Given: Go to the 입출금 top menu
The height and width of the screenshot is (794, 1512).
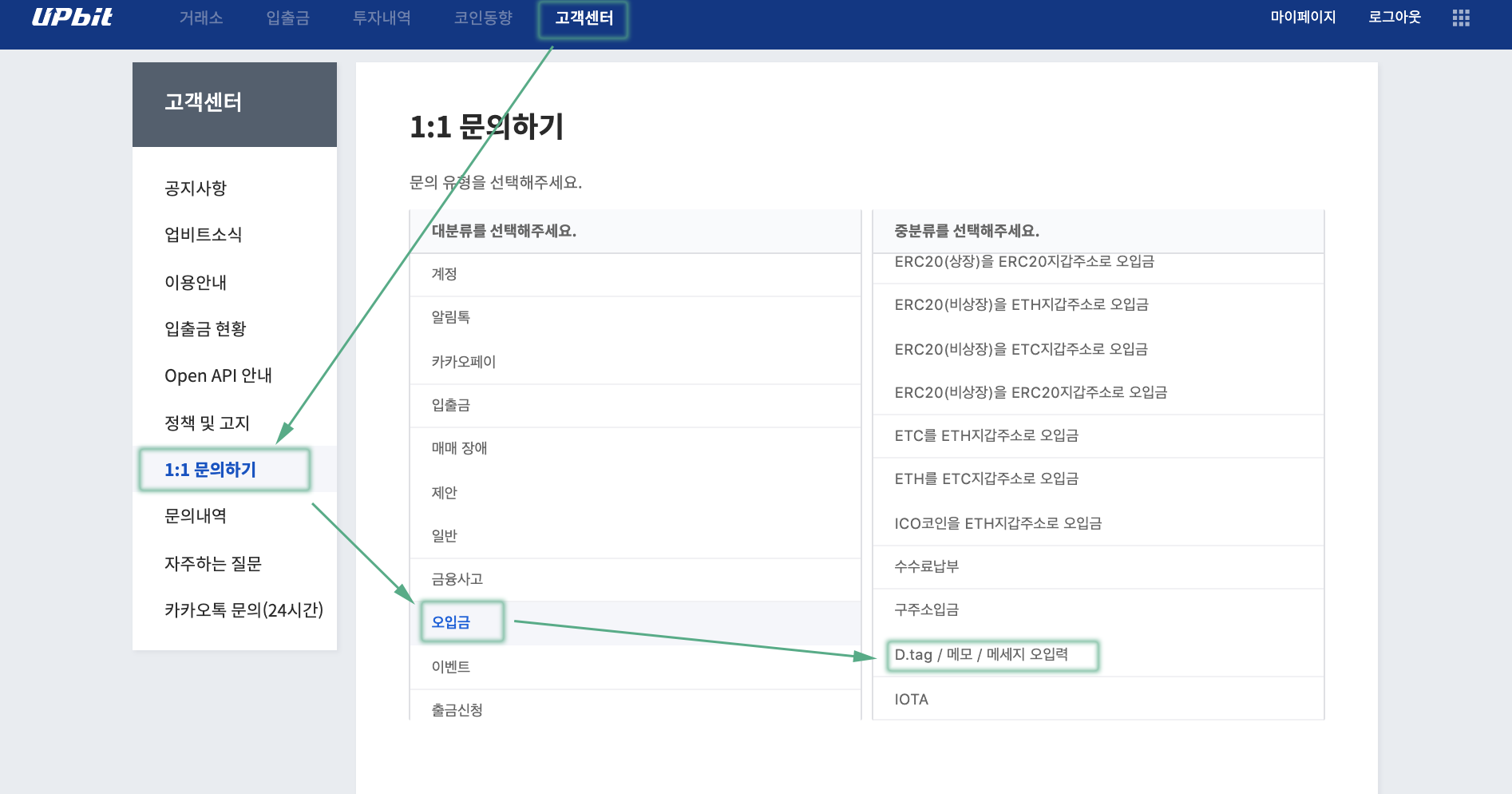Looking at the screenshot, I should [287, 18].
